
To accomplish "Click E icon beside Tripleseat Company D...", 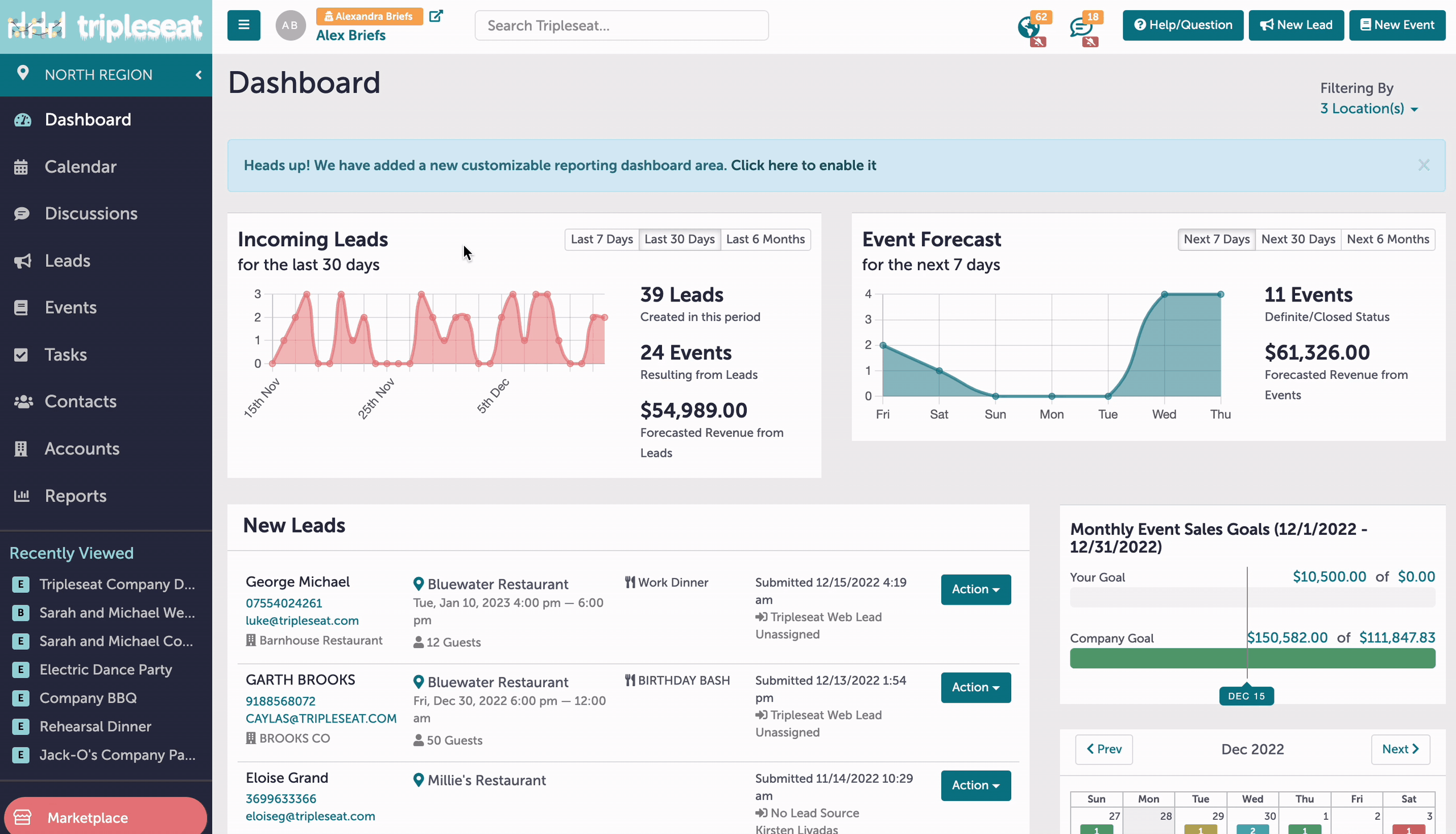I will tap(20, 584).
